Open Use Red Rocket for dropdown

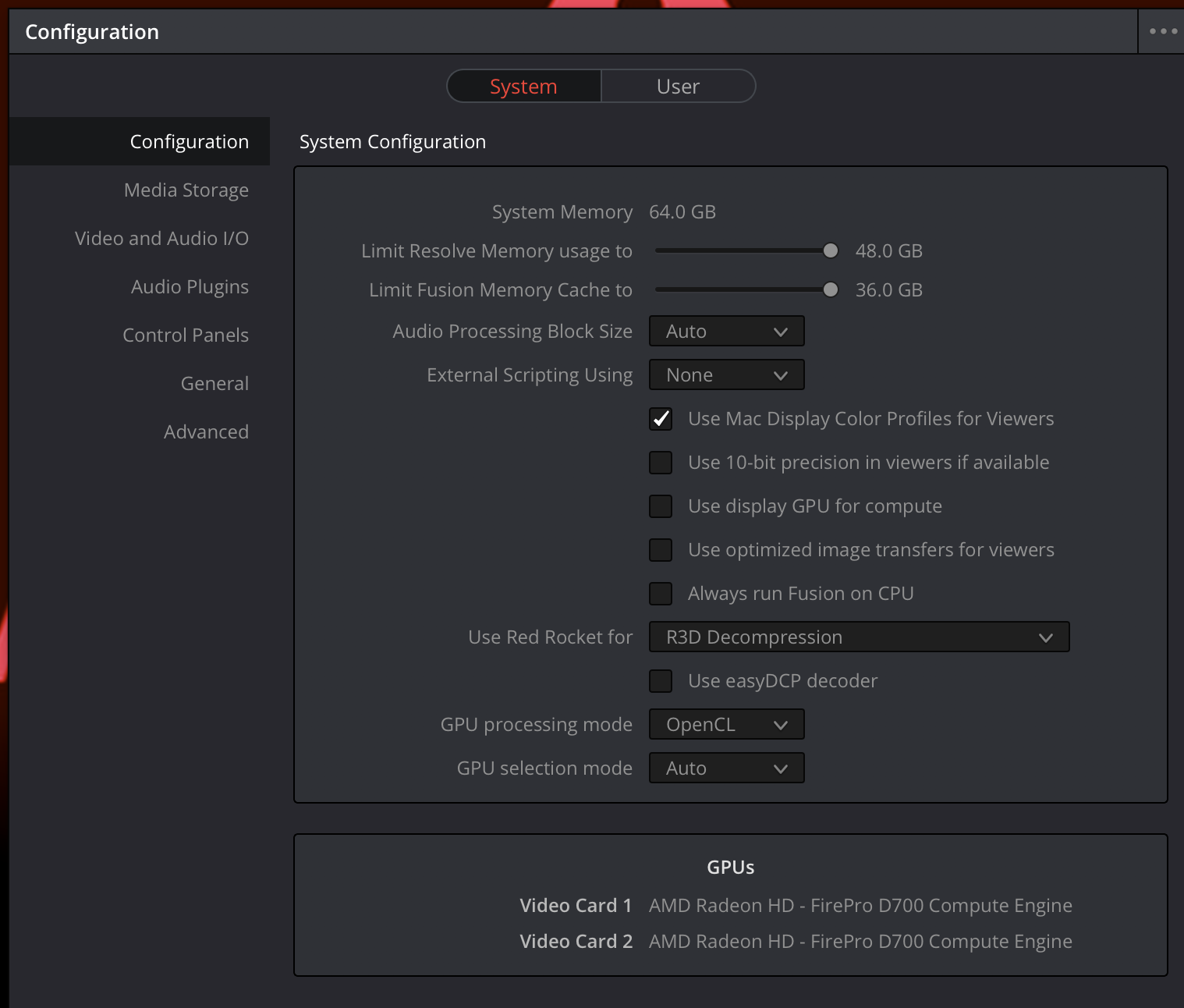859,637
